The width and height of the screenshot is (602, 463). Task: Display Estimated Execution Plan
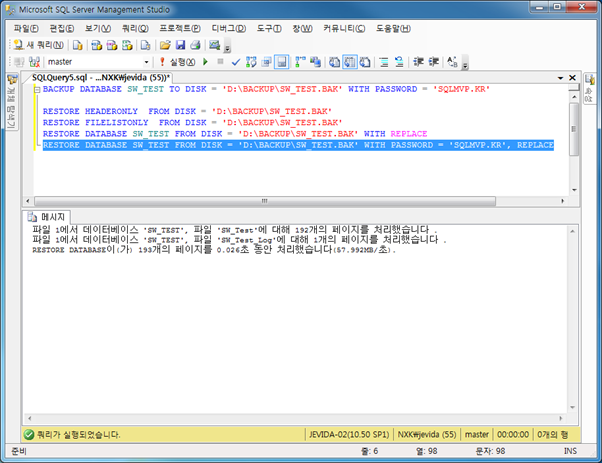[x=251, y=62]
